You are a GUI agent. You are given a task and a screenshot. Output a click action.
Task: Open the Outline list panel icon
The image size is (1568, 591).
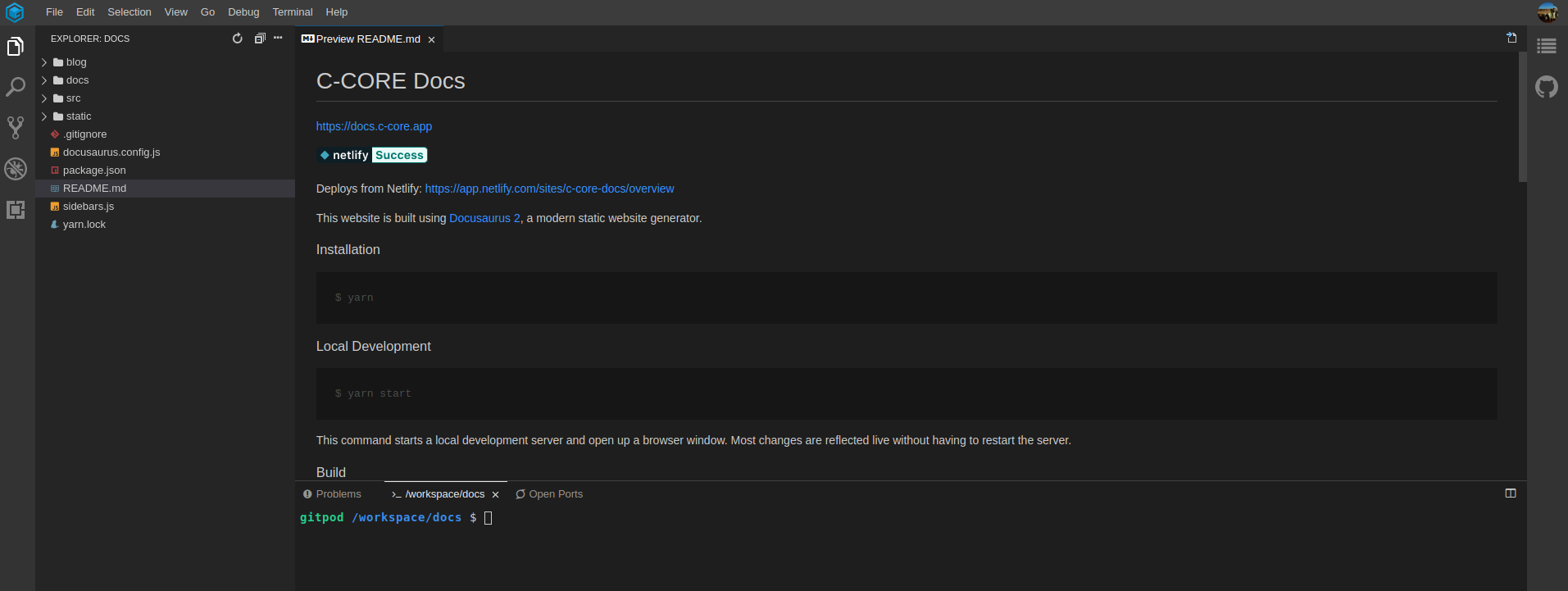[x=1547, y=47]
